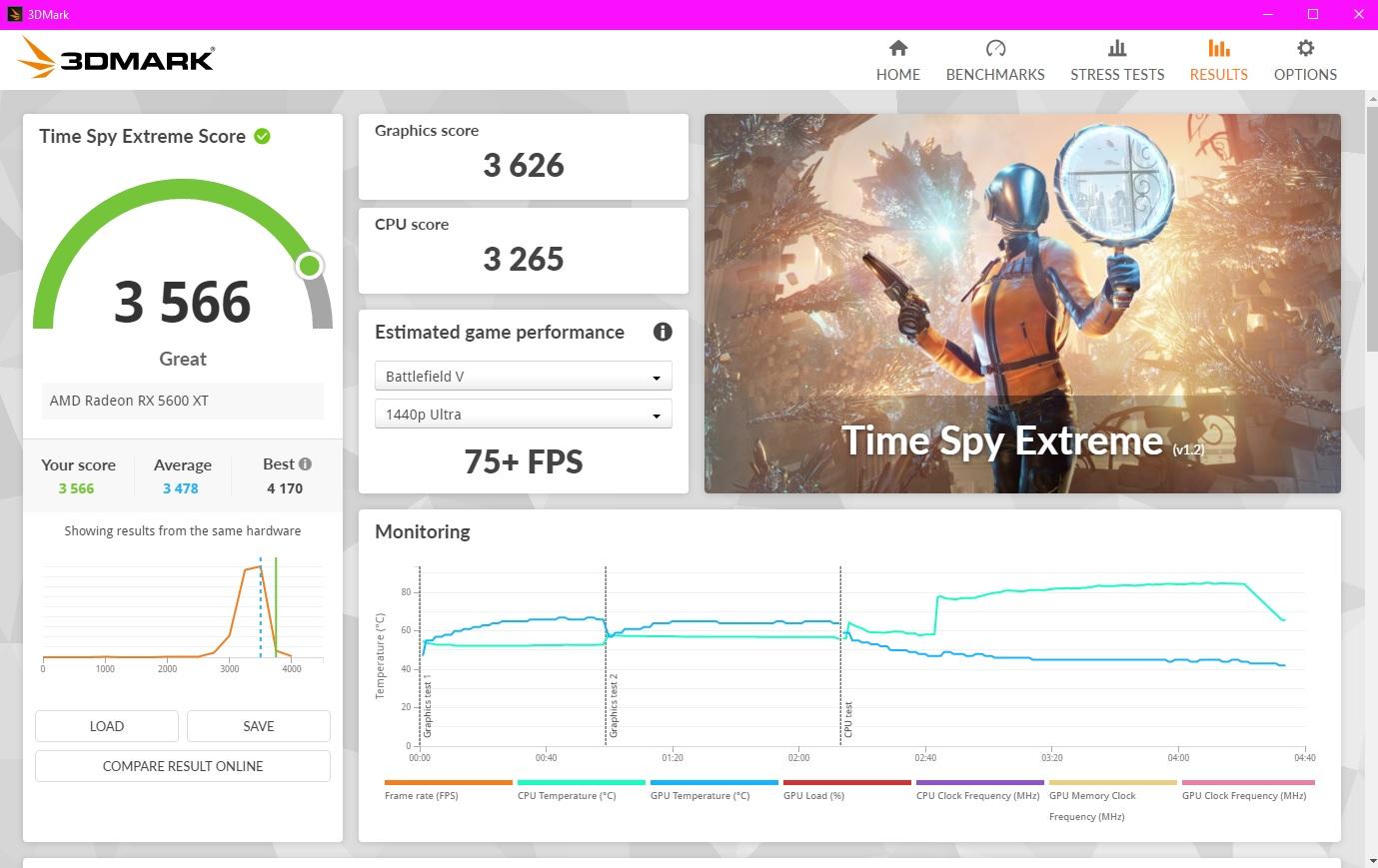Toggle the CPU Temperature legend series

pyautogui.click(x=581, y=790)
